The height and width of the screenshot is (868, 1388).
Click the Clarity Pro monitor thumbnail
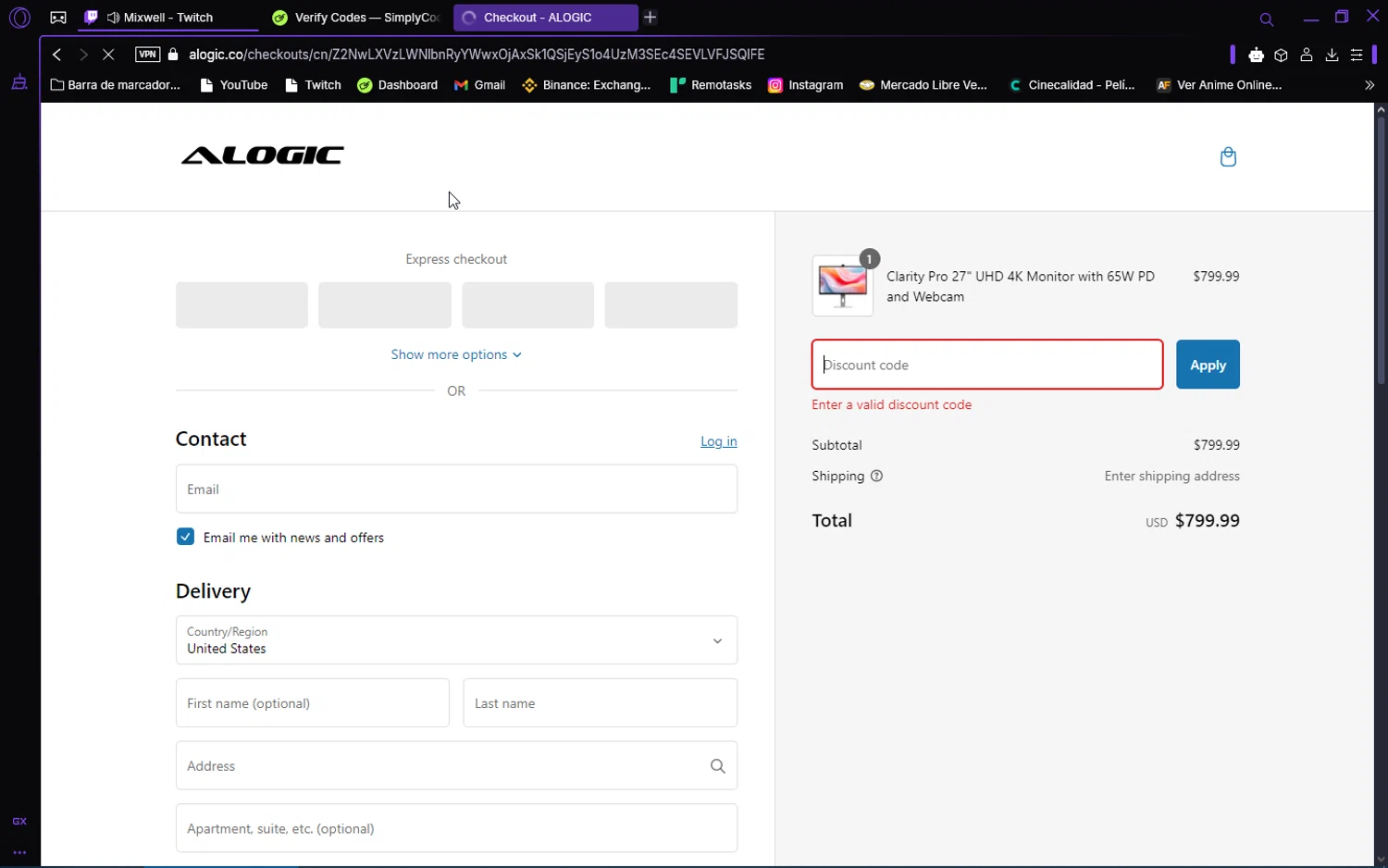842,286
